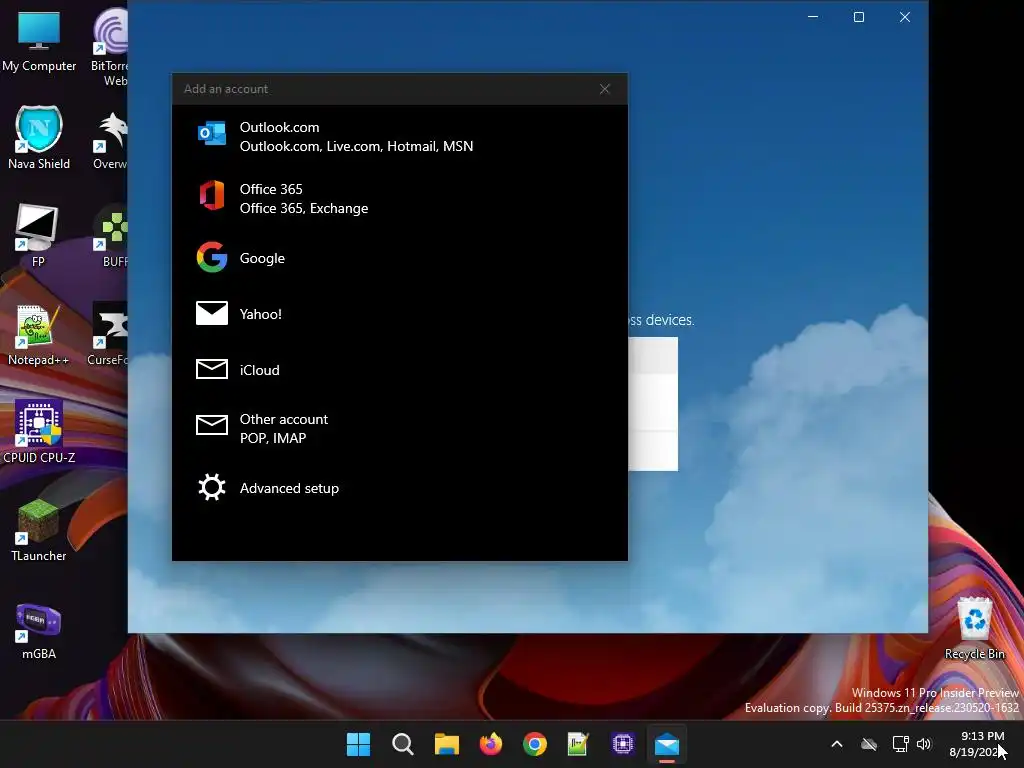
Task: Open the Advanced setup label
Action: (x=289, y=488)
